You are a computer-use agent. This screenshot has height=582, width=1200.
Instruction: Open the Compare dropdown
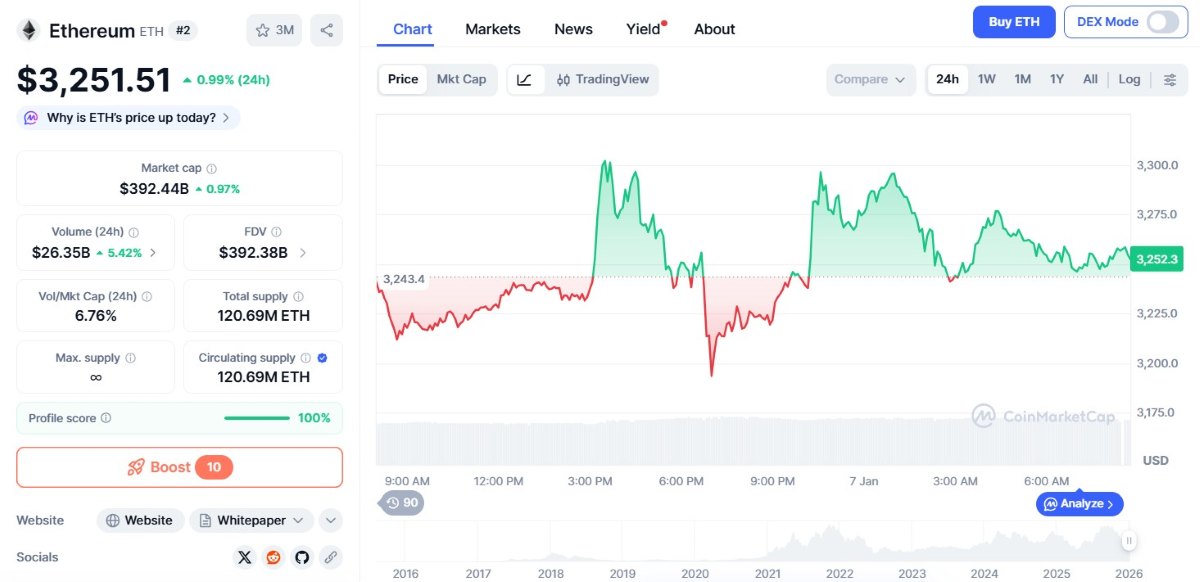pos(871,80)
